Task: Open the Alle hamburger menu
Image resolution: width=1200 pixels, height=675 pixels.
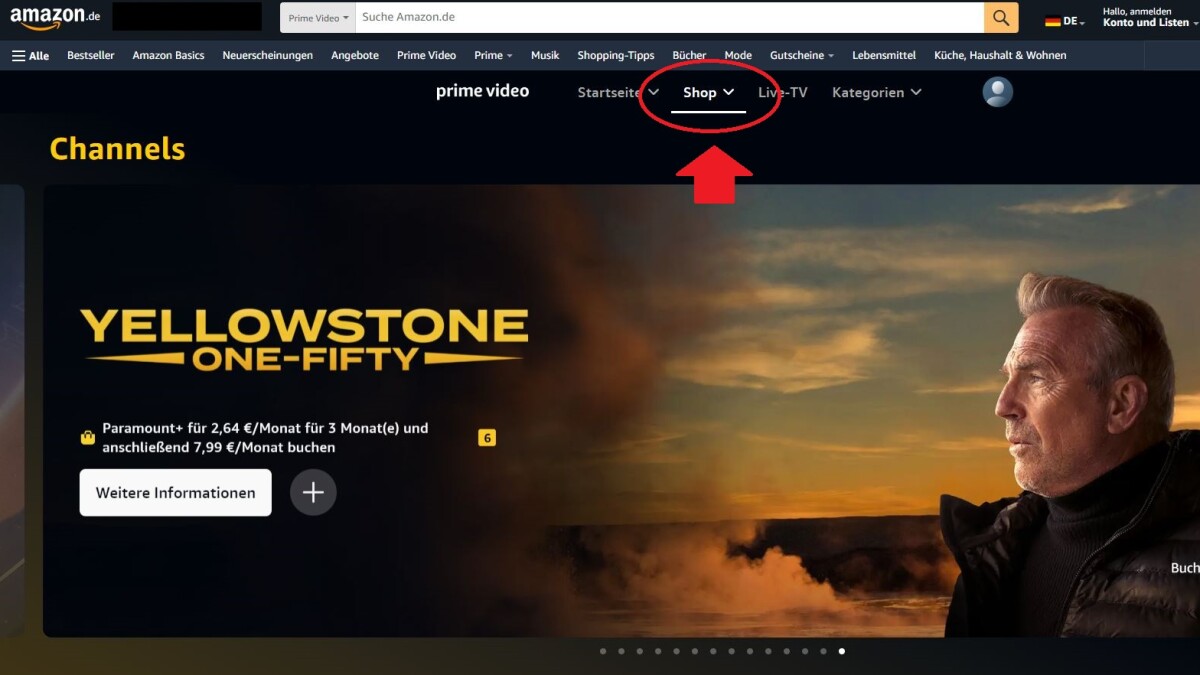Action: (30, 56)
